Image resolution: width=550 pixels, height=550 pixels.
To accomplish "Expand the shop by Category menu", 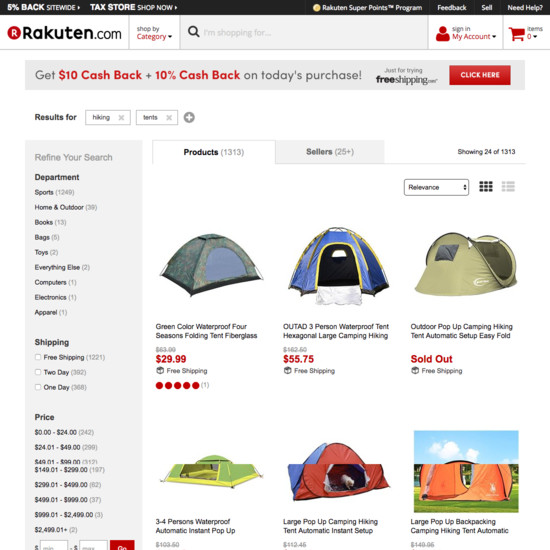I will click(154, 33).
